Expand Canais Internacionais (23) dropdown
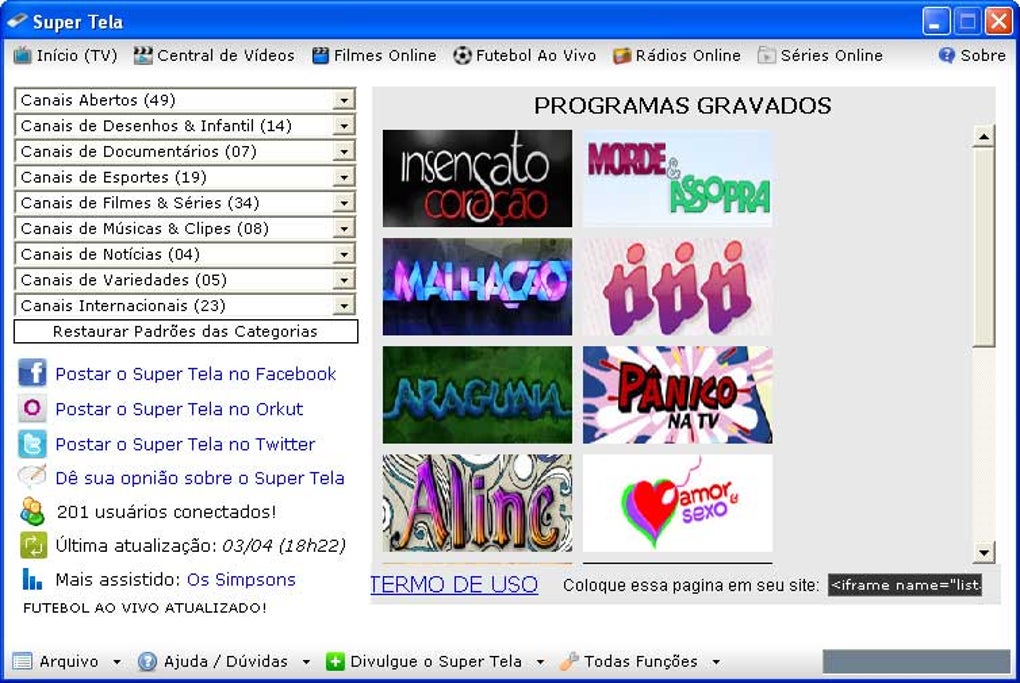1020x683 pixels. pos(343,306)
